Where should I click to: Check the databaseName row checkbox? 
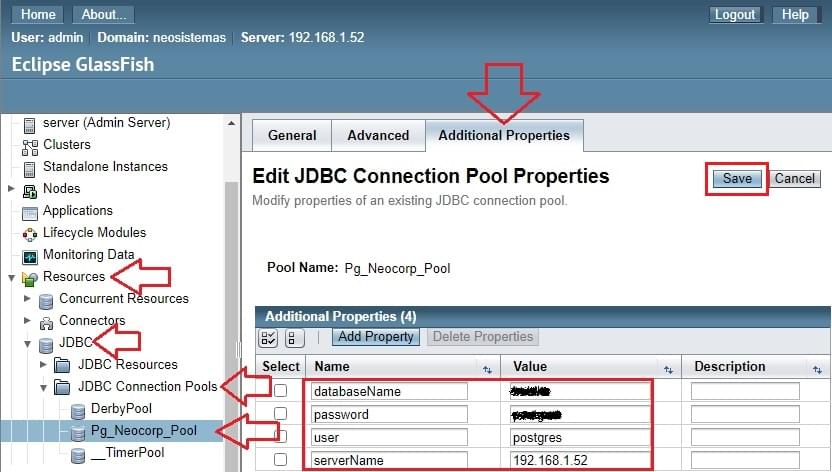click(x=281, y=391)
